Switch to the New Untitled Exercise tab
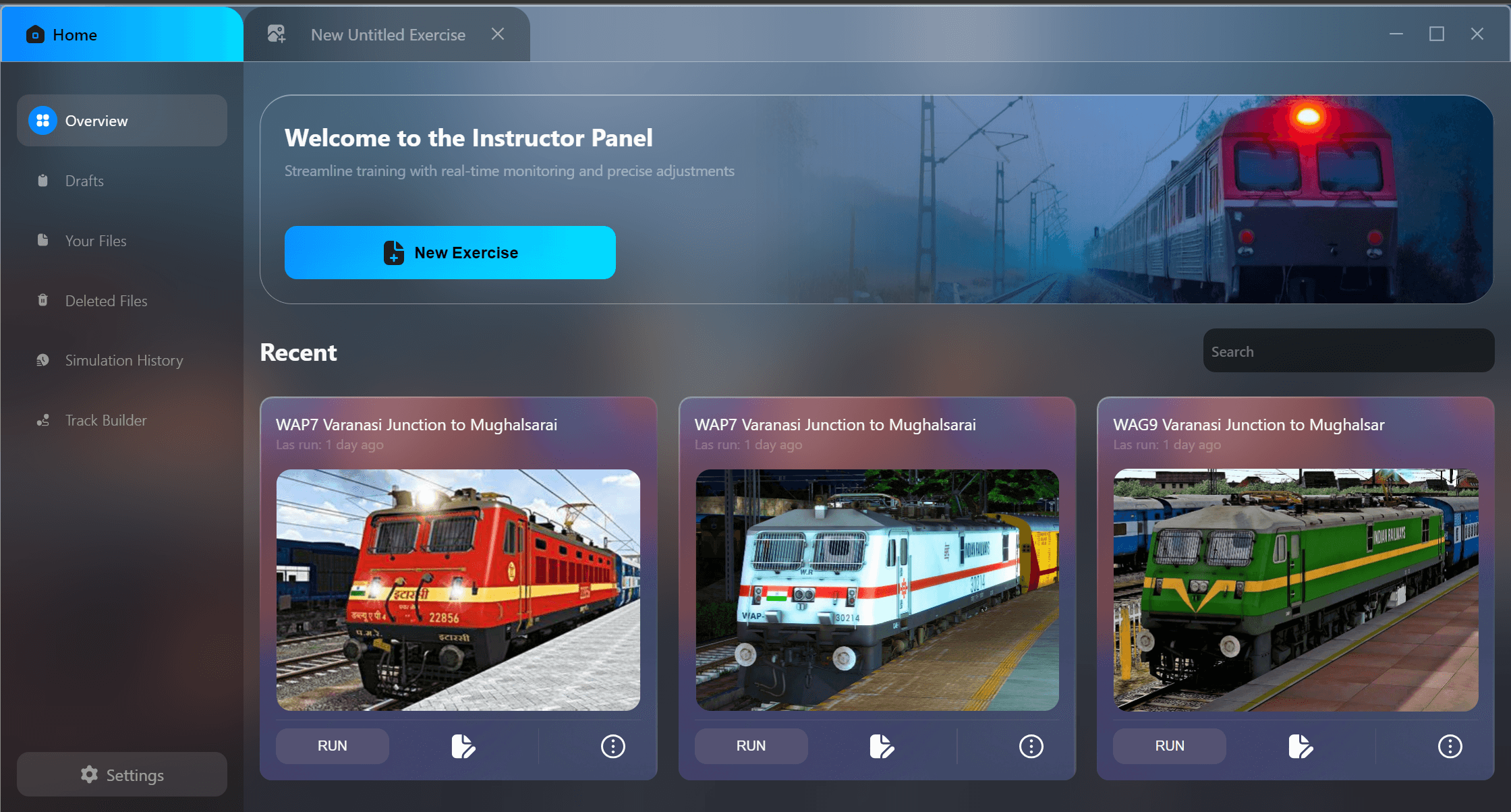 point(388,35)
